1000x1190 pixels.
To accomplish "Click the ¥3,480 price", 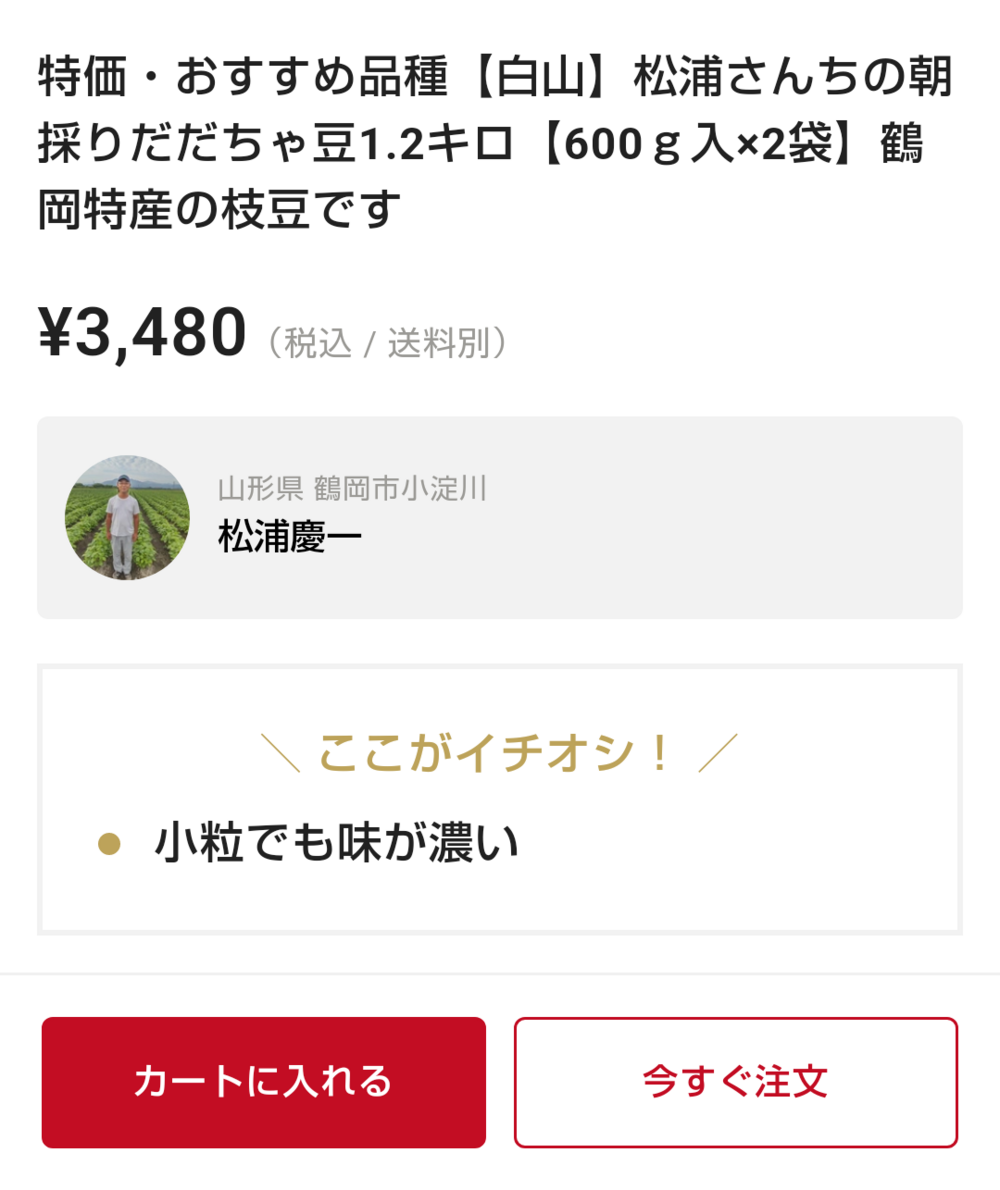I will tap(142, 333).
